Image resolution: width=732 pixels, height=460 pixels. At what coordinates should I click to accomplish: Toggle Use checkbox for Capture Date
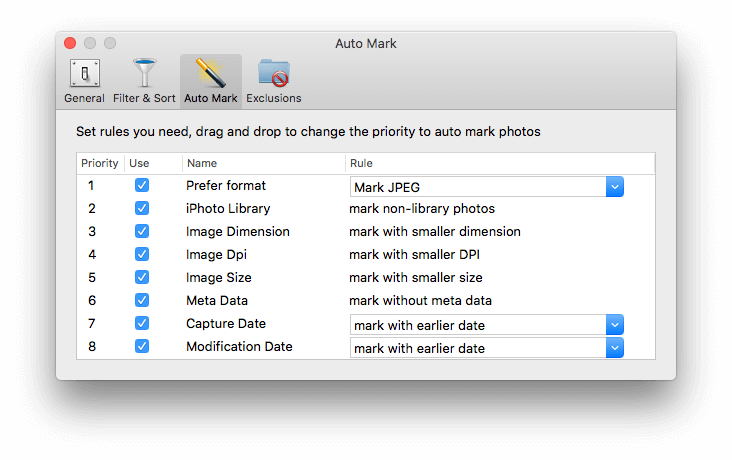pos(142,323)
